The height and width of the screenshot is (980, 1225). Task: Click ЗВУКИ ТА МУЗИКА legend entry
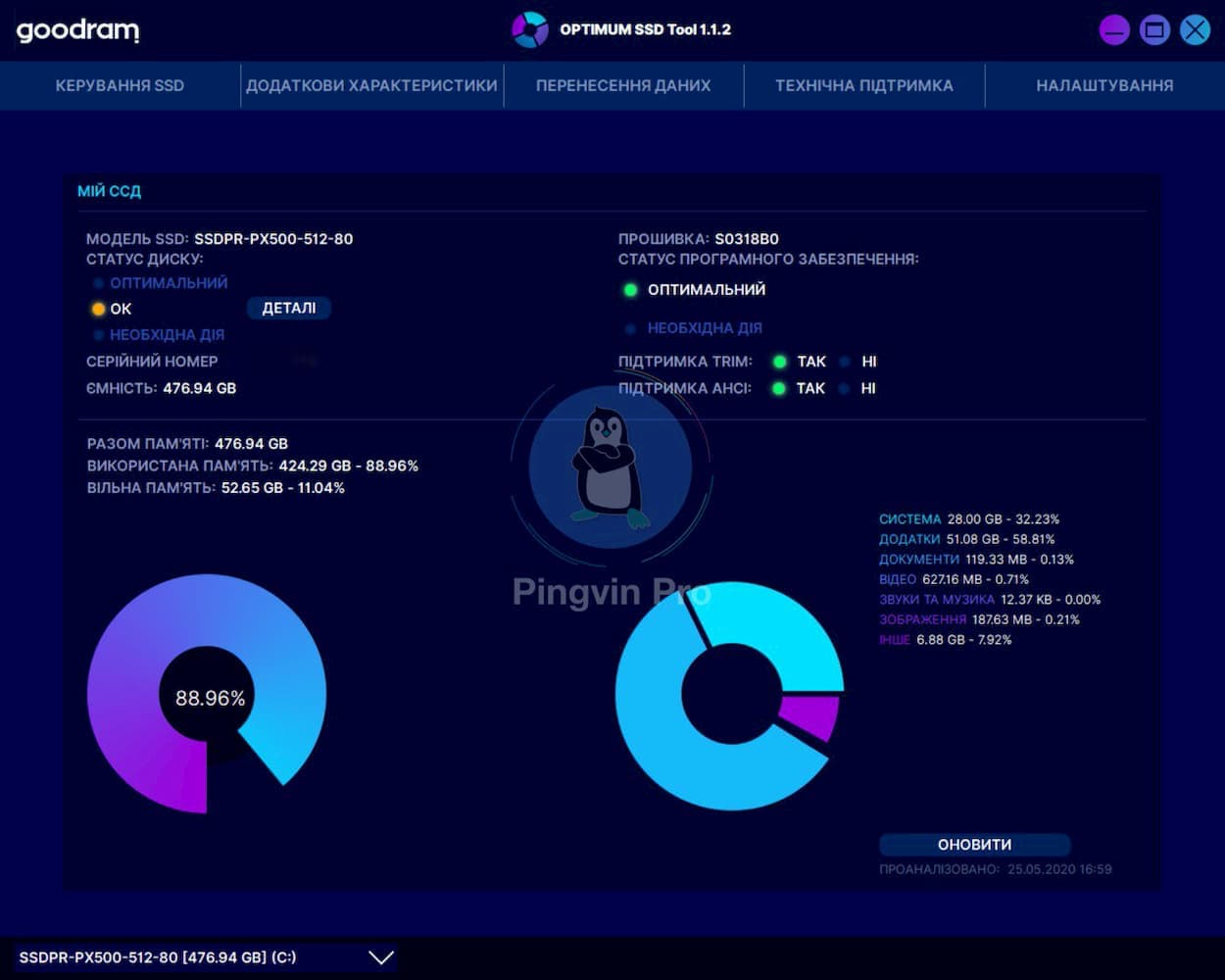[990, 600]
